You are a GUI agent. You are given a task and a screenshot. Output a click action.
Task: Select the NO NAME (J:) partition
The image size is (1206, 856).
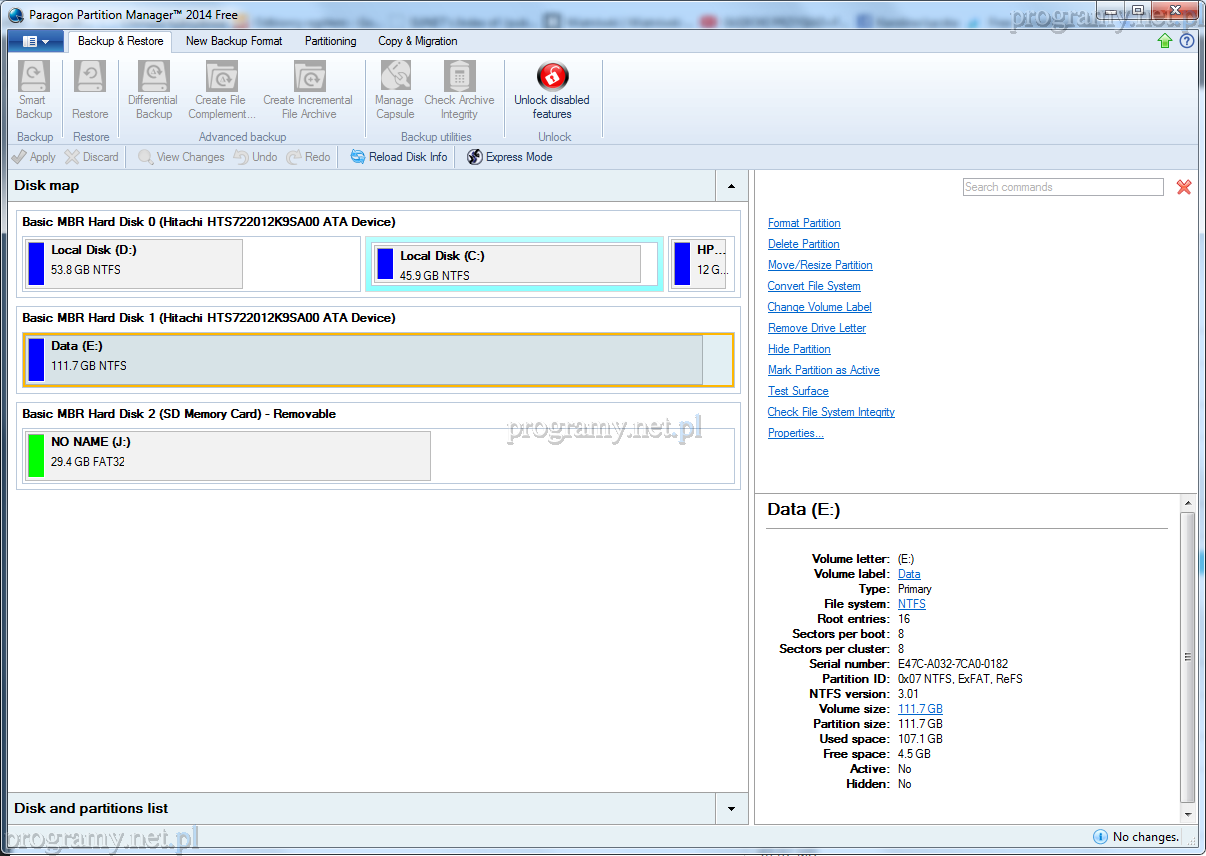pyautogui.click(x=227, y=456)
